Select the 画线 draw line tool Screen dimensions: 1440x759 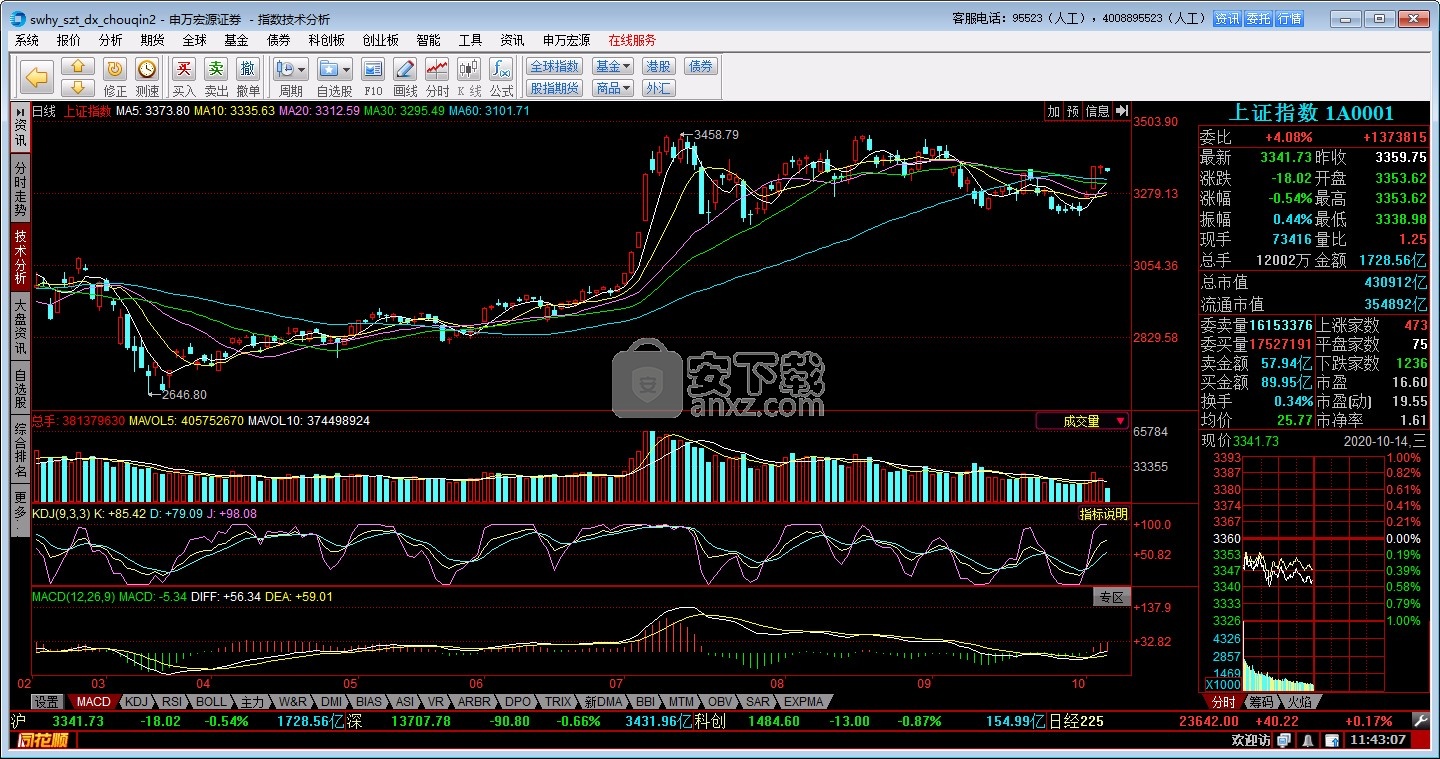[x=405, y=68]
